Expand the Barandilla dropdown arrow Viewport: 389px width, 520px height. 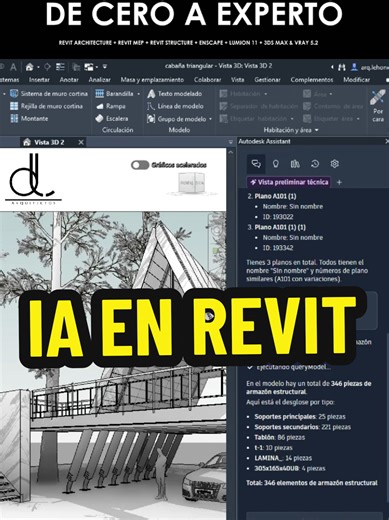(x=139, y=94)
